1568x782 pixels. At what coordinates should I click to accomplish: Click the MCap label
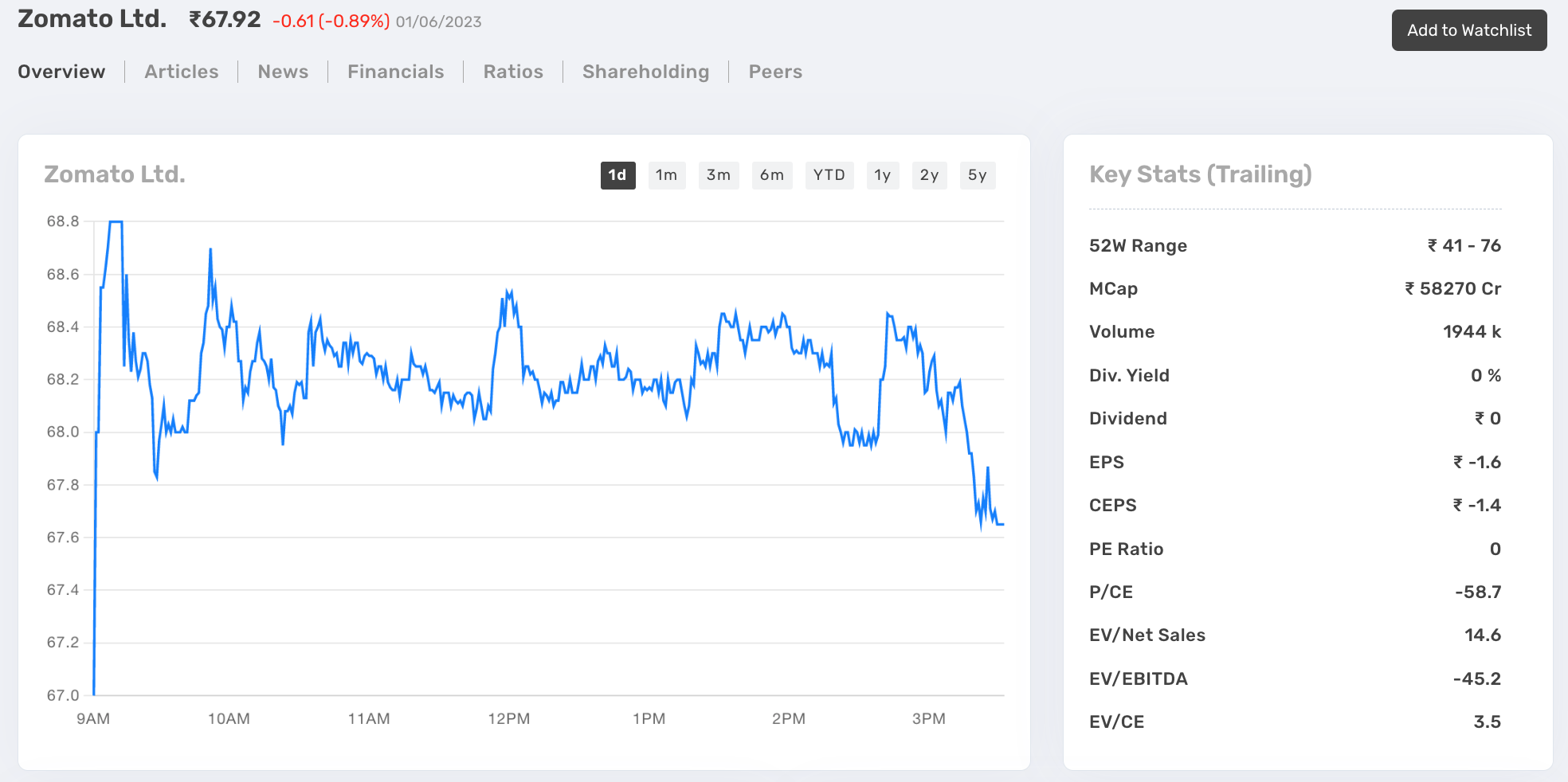(x=1113, y=289)
